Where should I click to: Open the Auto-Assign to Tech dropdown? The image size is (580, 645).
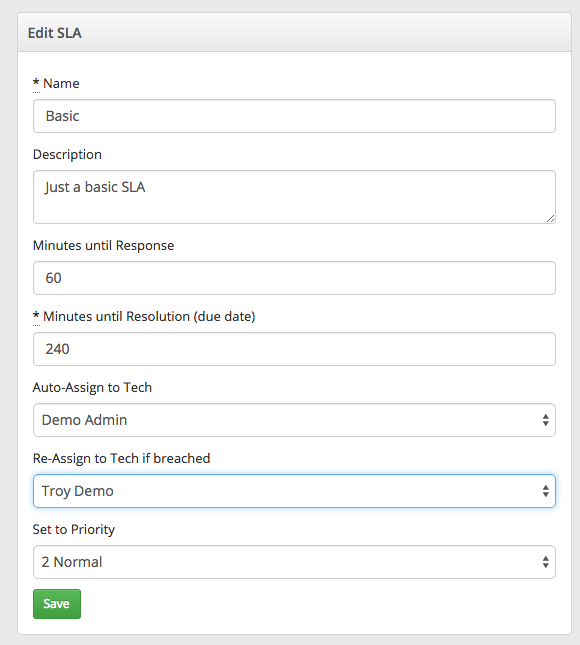(x=294, y=420)
